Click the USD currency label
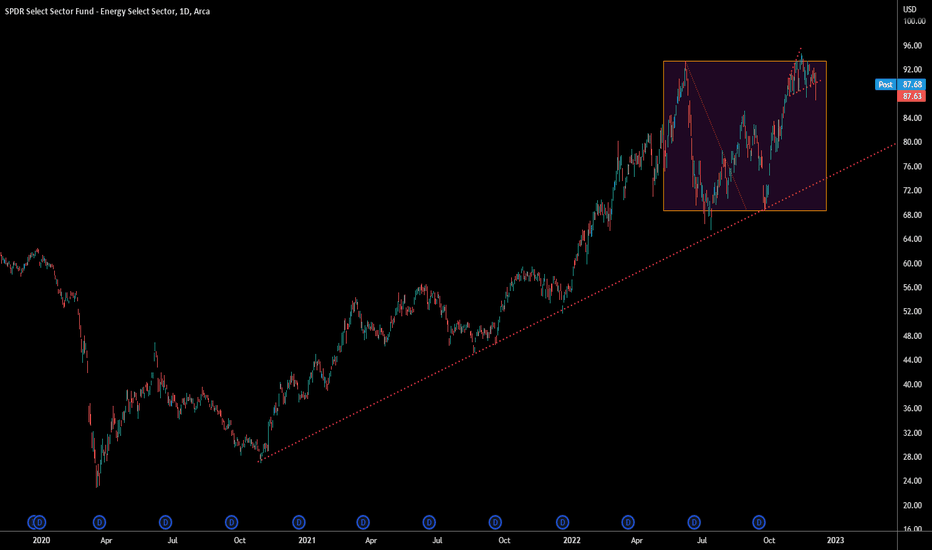 pyautogui.click(x=909, y=9)
